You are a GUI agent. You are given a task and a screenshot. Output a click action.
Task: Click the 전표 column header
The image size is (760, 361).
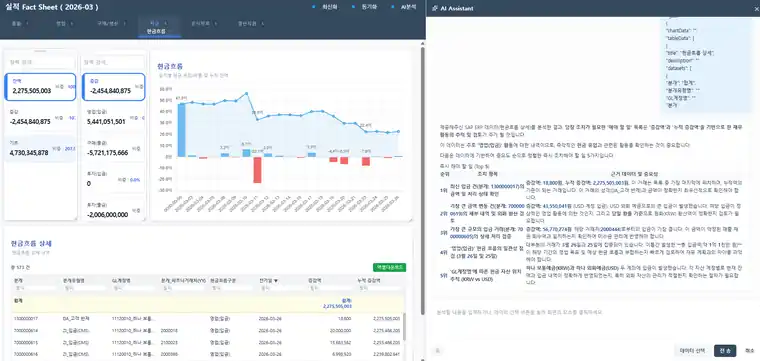point(18,280)
